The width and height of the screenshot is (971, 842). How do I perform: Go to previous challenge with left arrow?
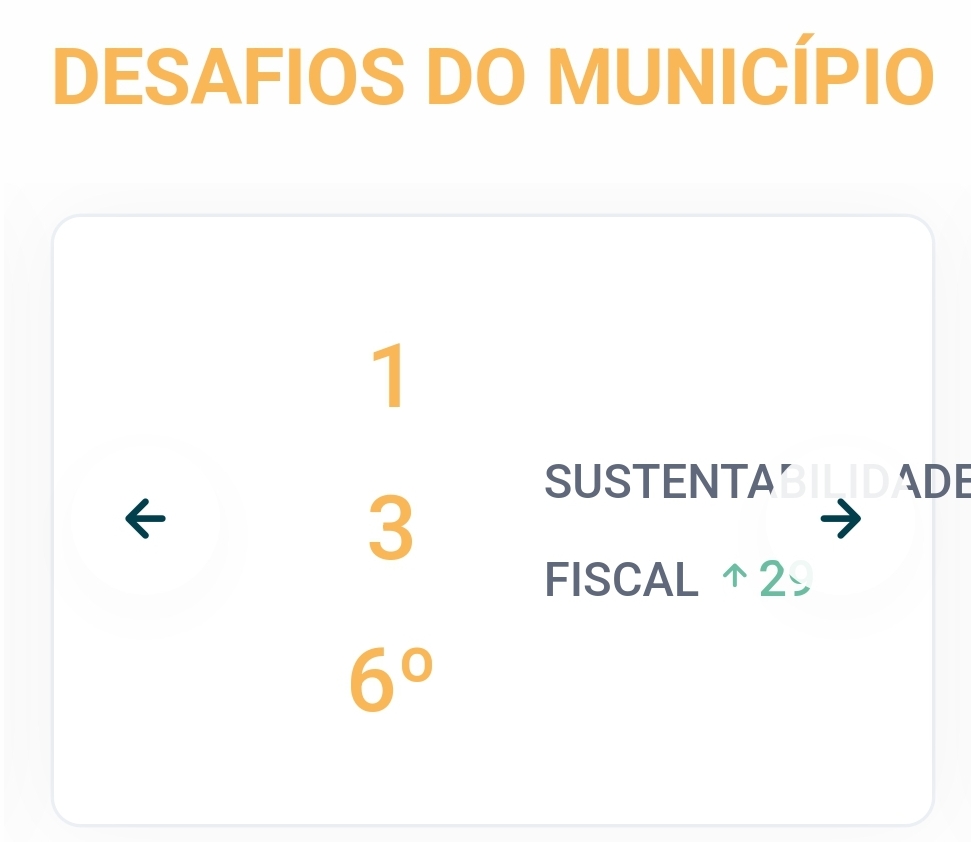coord(146,519)
